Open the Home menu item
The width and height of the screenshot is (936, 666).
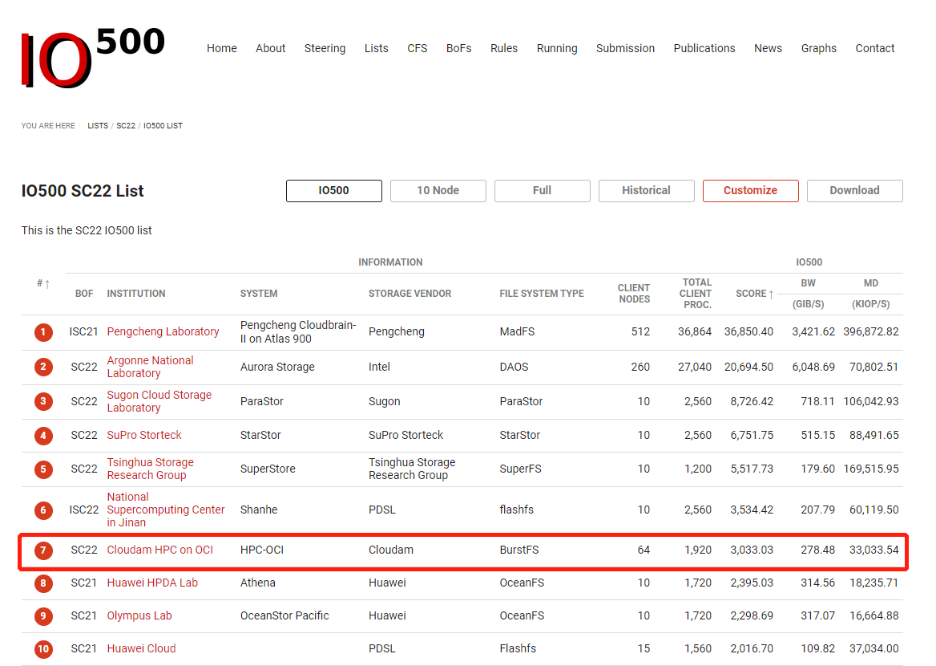(221, 48)
